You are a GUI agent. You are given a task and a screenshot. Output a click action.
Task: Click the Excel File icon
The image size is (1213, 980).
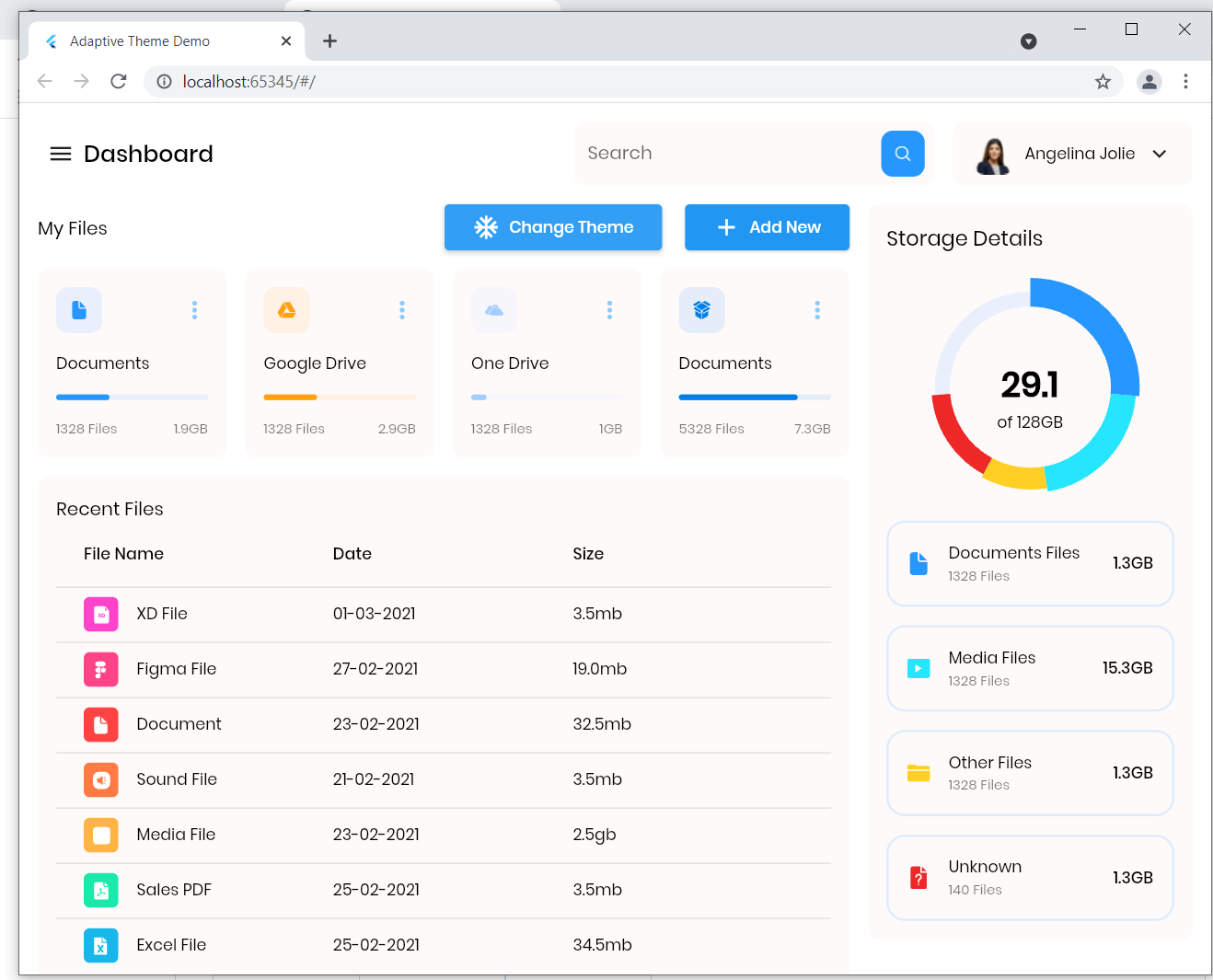[101, 945]
